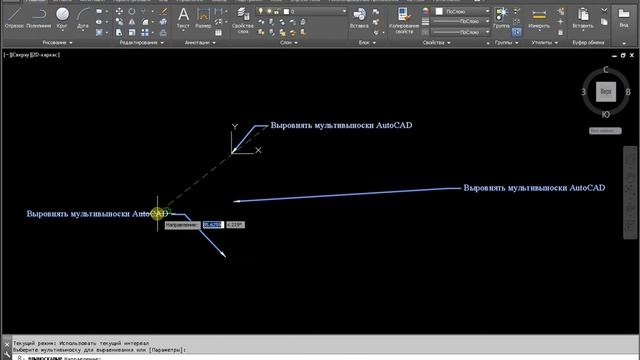Screen dimensions: 640x360
Task: Expand the Рисование panel
Action: point(57,42)
